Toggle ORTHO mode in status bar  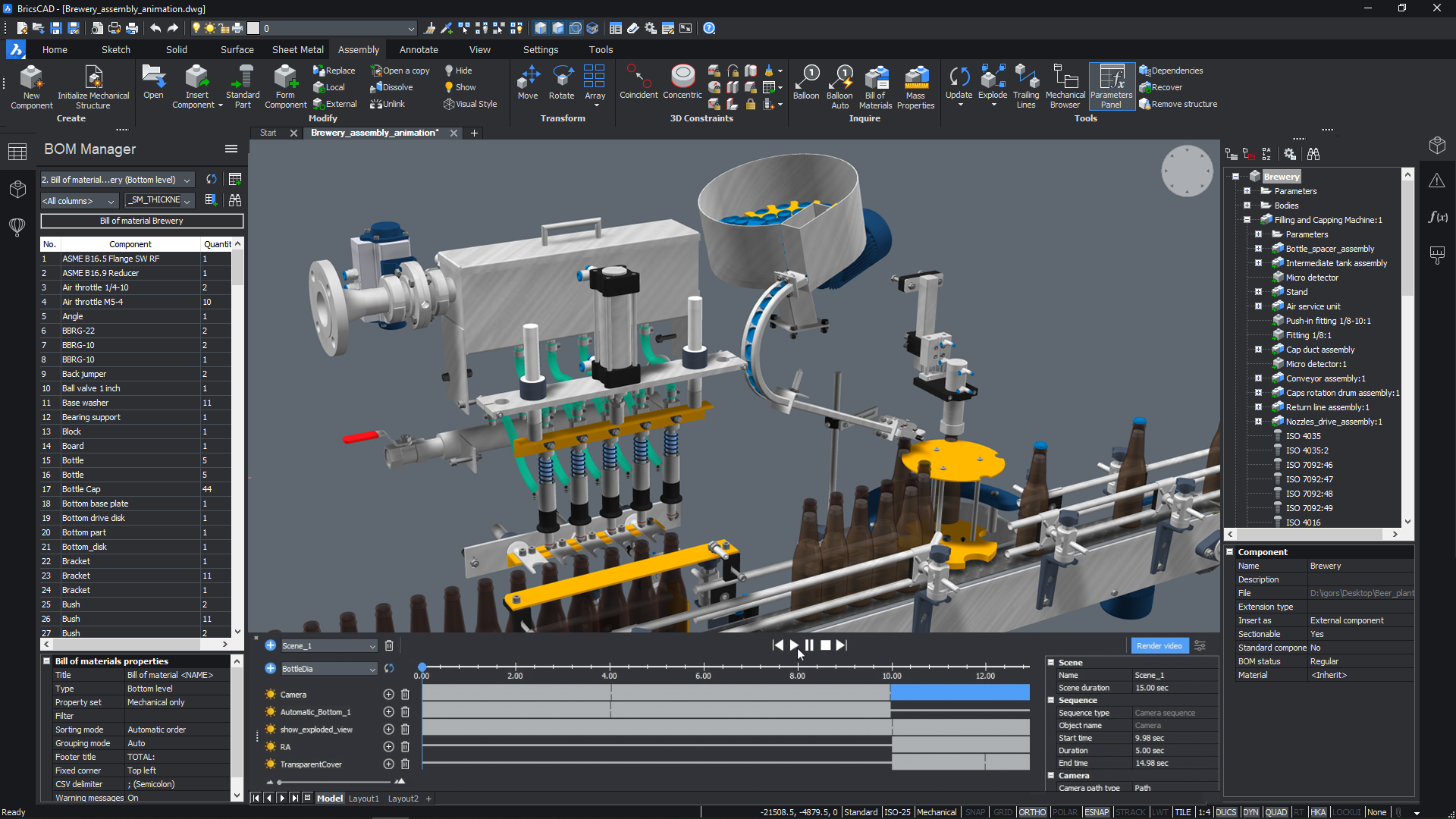click(x=1032, y=812)
